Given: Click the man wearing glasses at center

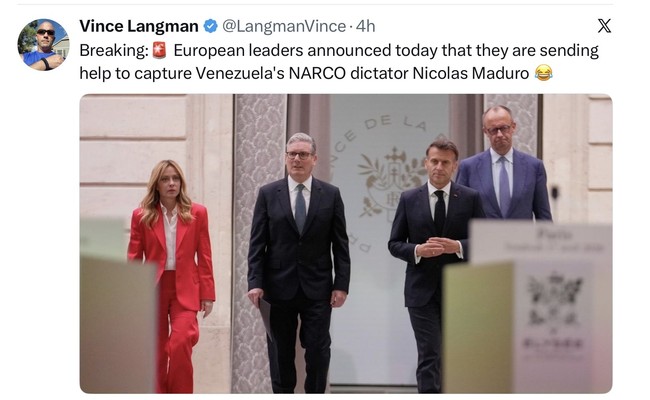Looking at the screenshot, I should (298, 263).
